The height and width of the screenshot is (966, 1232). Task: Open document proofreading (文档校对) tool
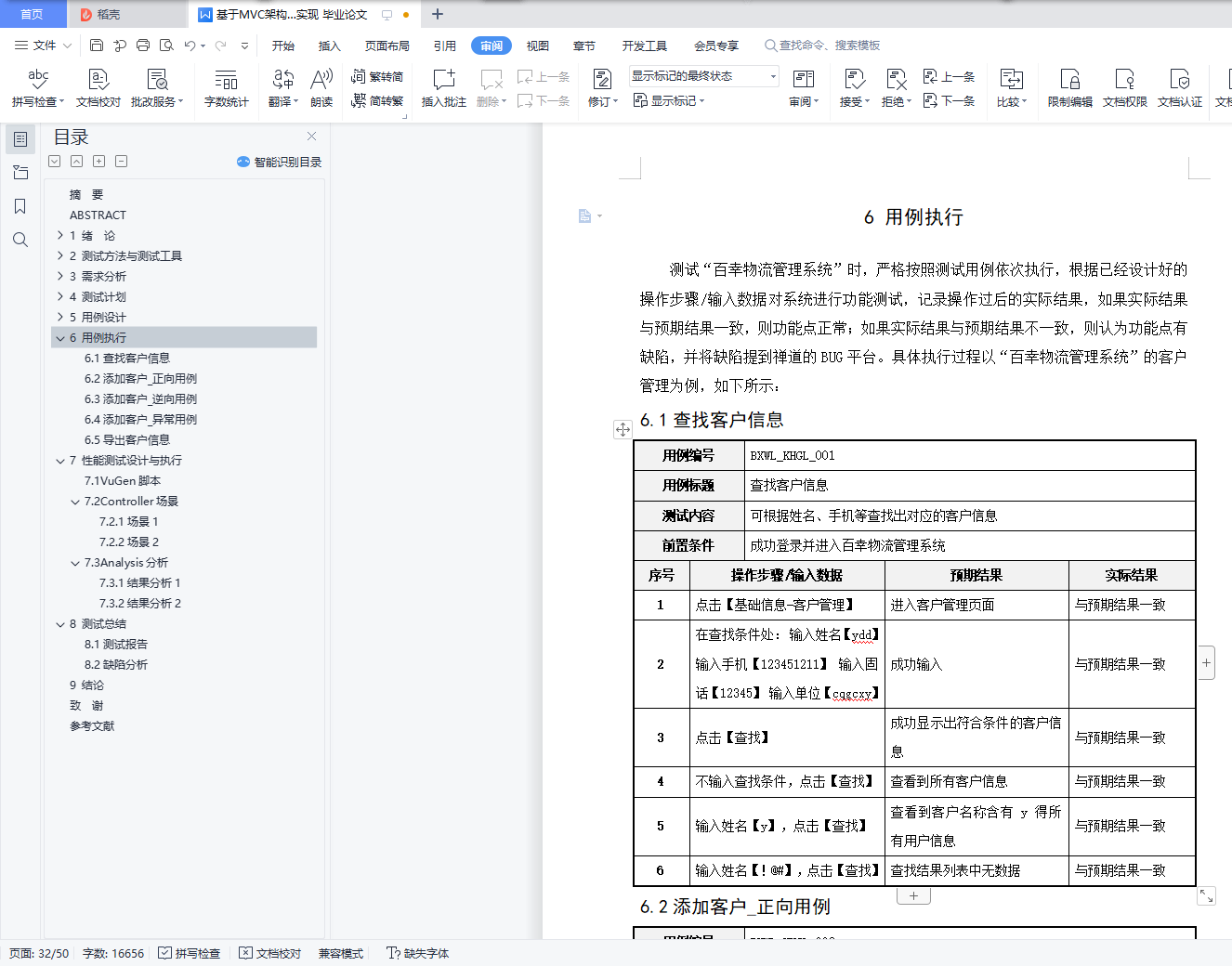click(x=98, y=88)
